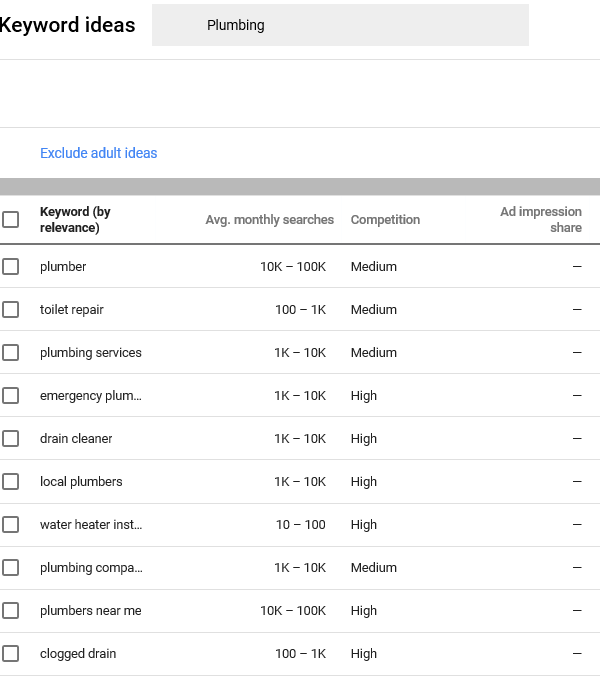The height and width of the screenshot is (685, 600).
Task: Sort by Competition column header
Action: coord(385,220)
